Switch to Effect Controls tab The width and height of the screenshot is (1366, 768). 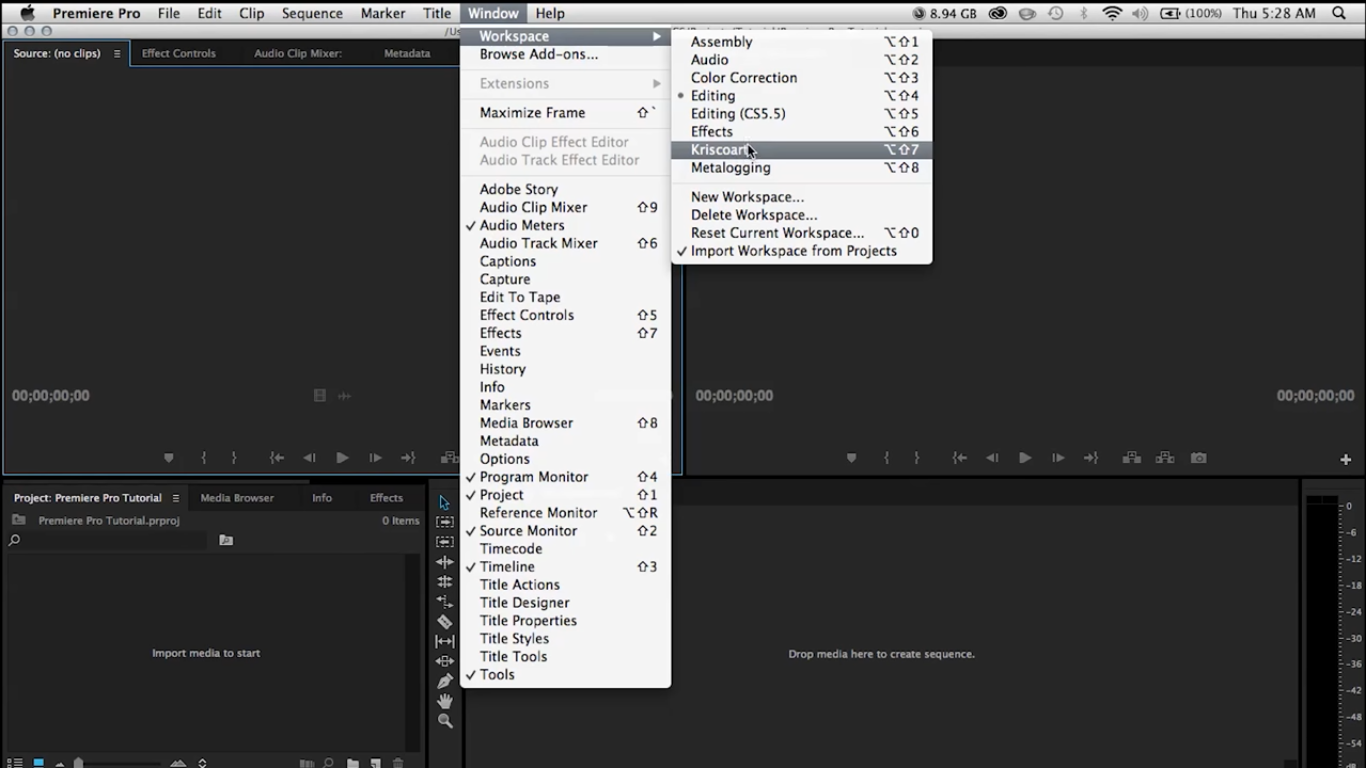(x=179, y=54)
